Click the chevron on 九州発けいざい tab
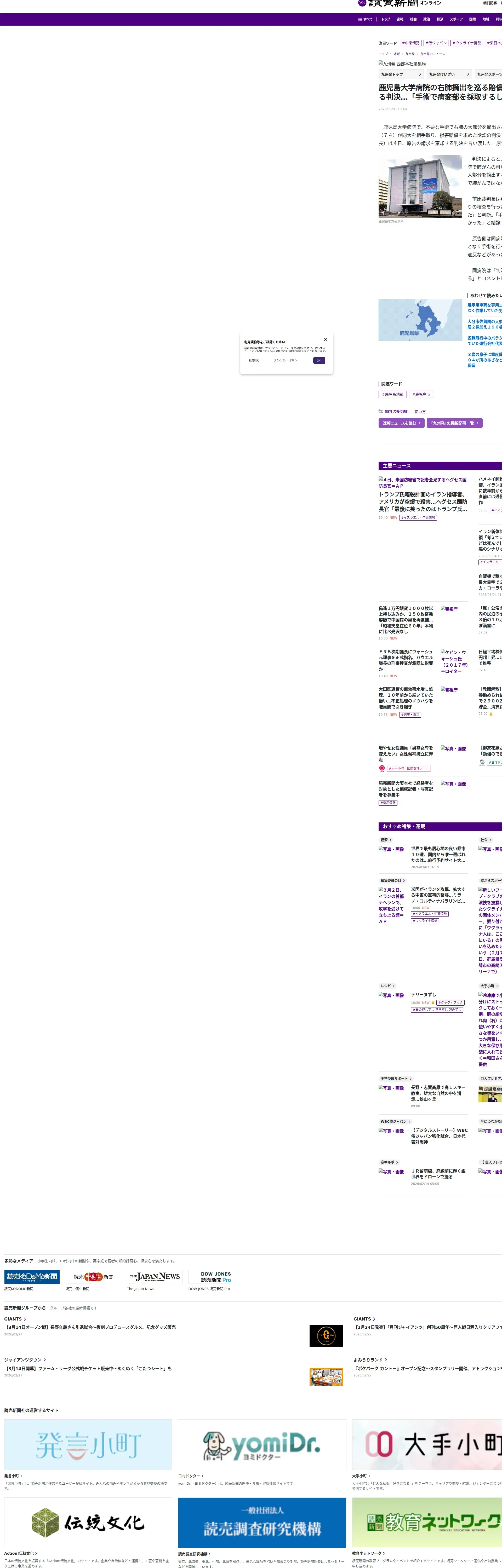This screenshot has width=502, height=1568. pyautogui.click(x=468, y=74)
